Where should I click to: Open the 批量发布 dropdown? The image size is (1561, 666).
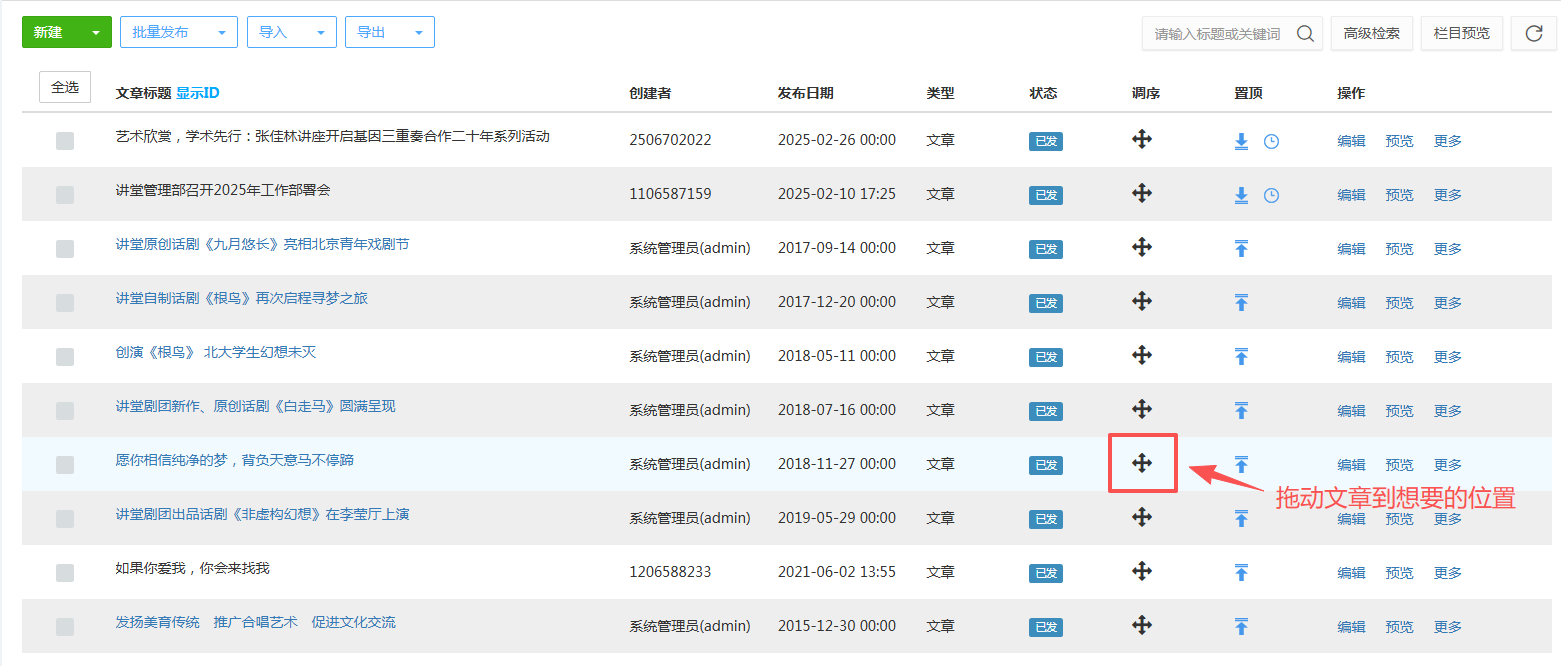coord(179,32)
